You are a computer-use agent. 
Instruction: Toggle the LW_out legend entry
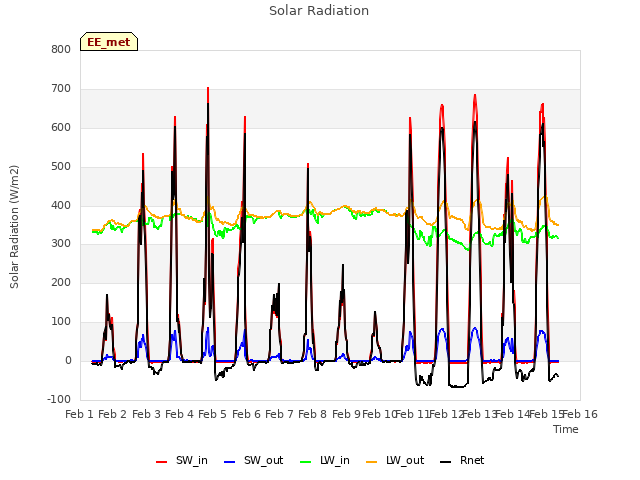395,460
